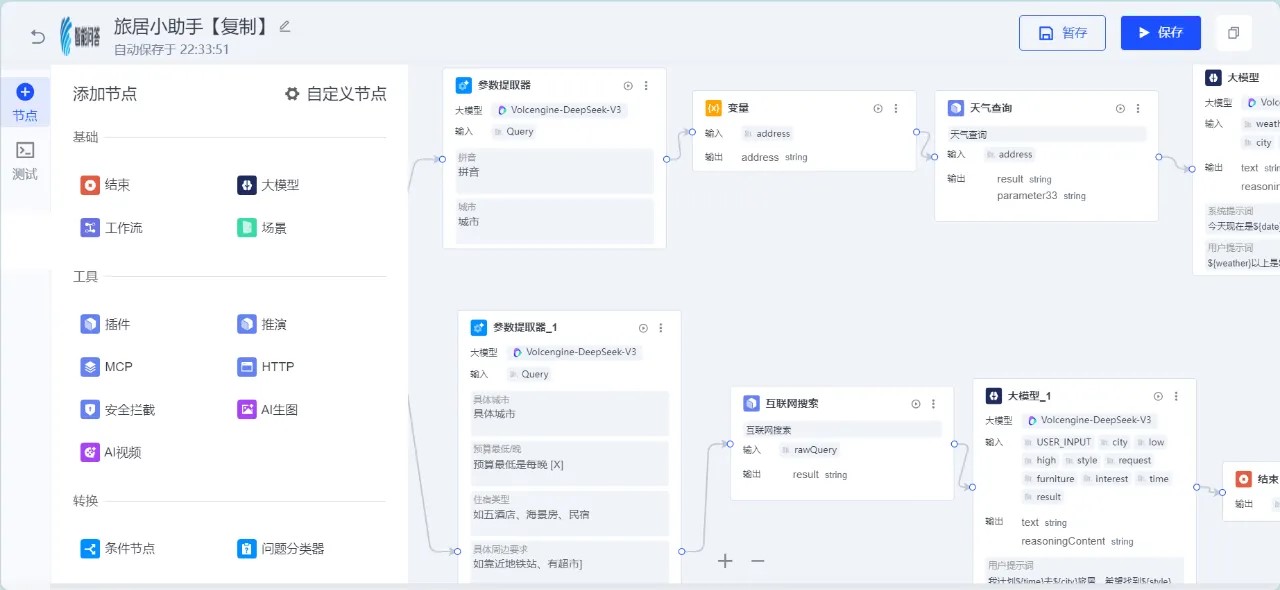Click the blue 保存 save button
This screenshot has height=590, width=1280.
pyautogui.click(x=1160, y=33)
